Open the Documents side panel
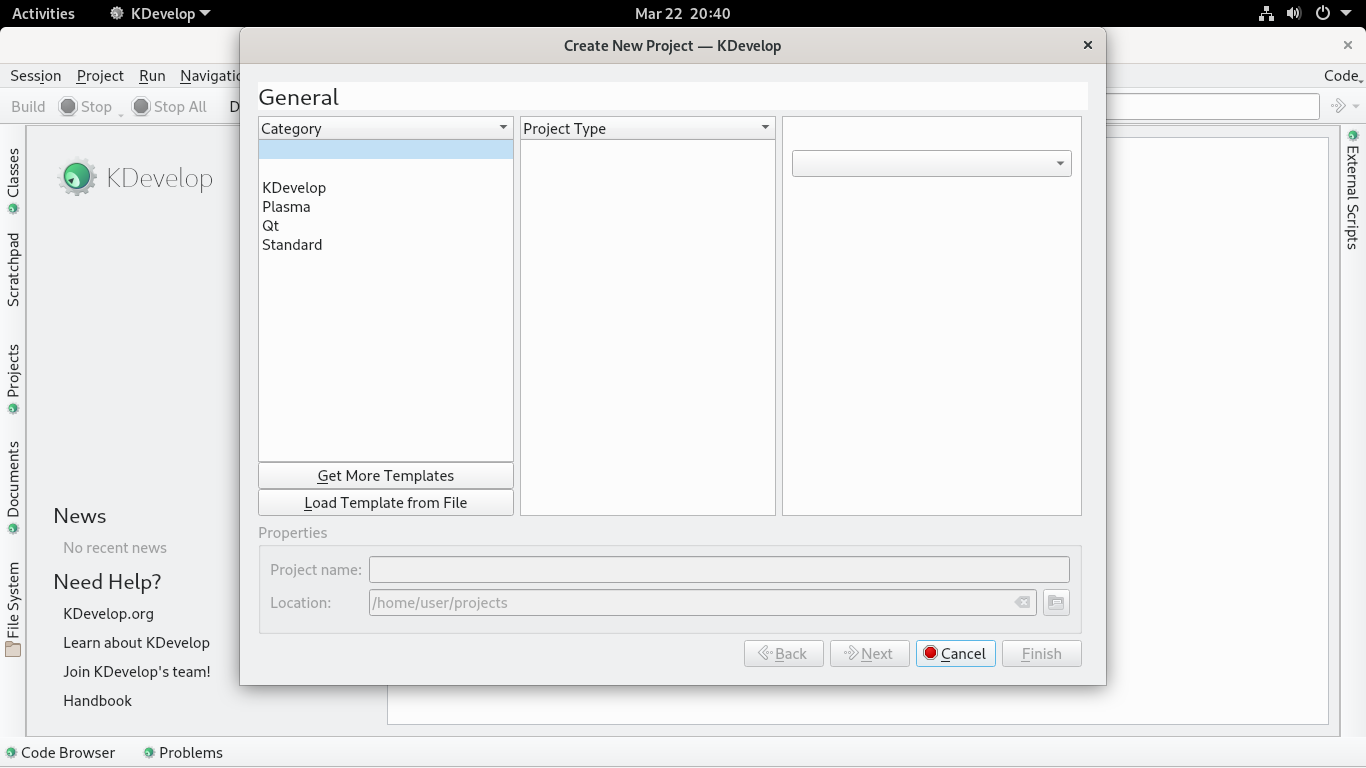Screen dimensions: 1366x768 coord(13,487)
